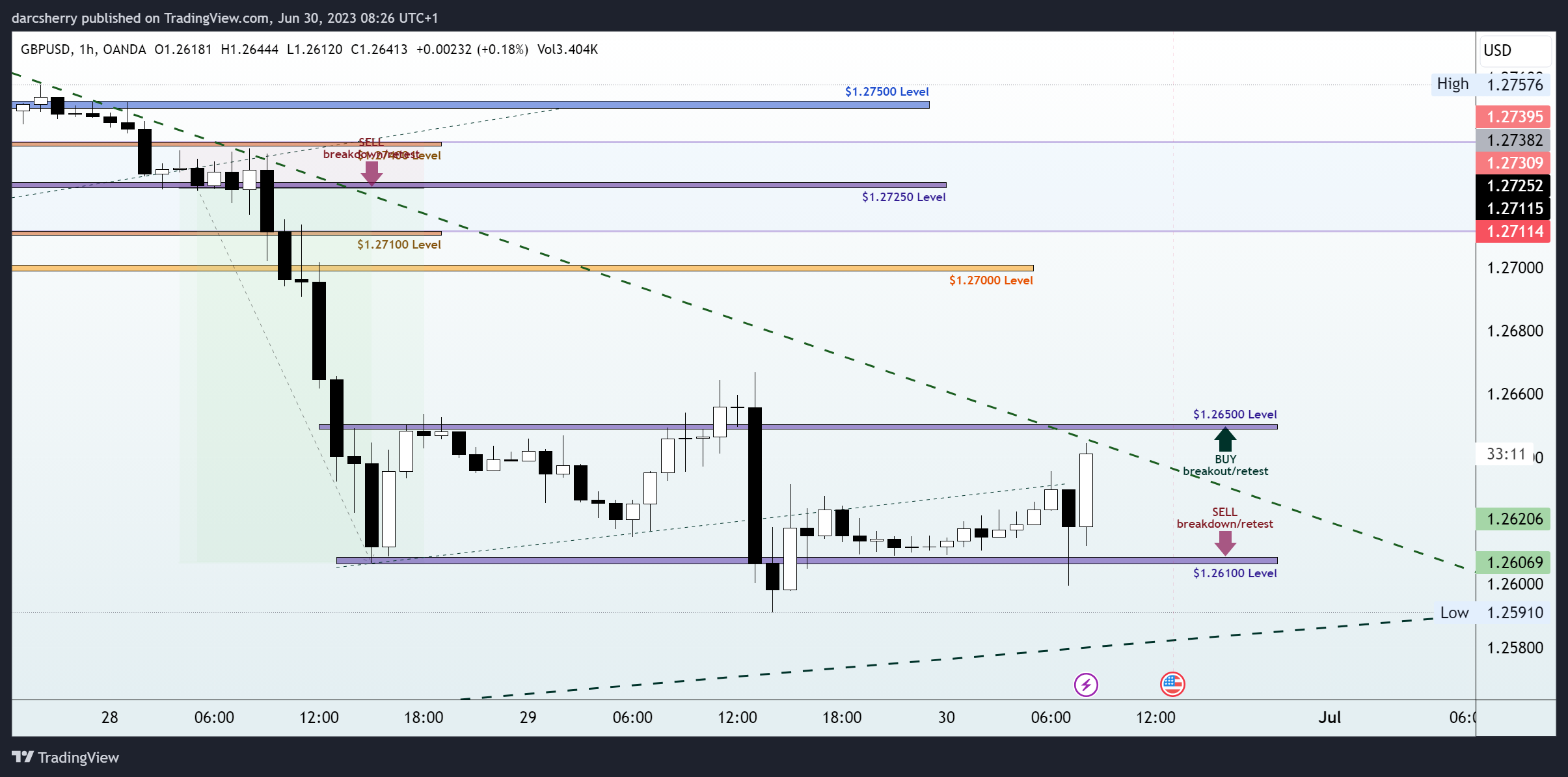1568x777 pixels.
Task: Click the +0.00232 (+0.18%) change value
Action: (472, 49)
